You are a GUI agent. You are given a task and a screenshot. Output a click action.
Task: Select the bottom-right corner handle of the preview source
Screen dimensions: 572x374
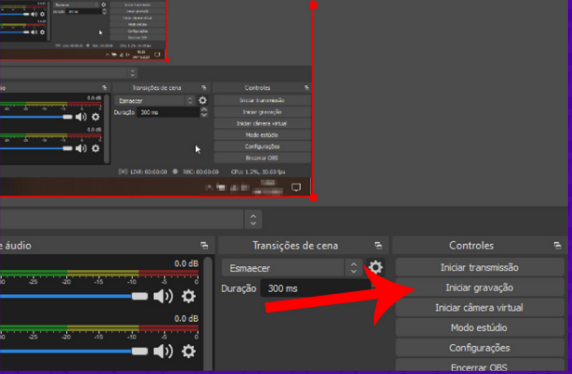(x=313, y=197)
